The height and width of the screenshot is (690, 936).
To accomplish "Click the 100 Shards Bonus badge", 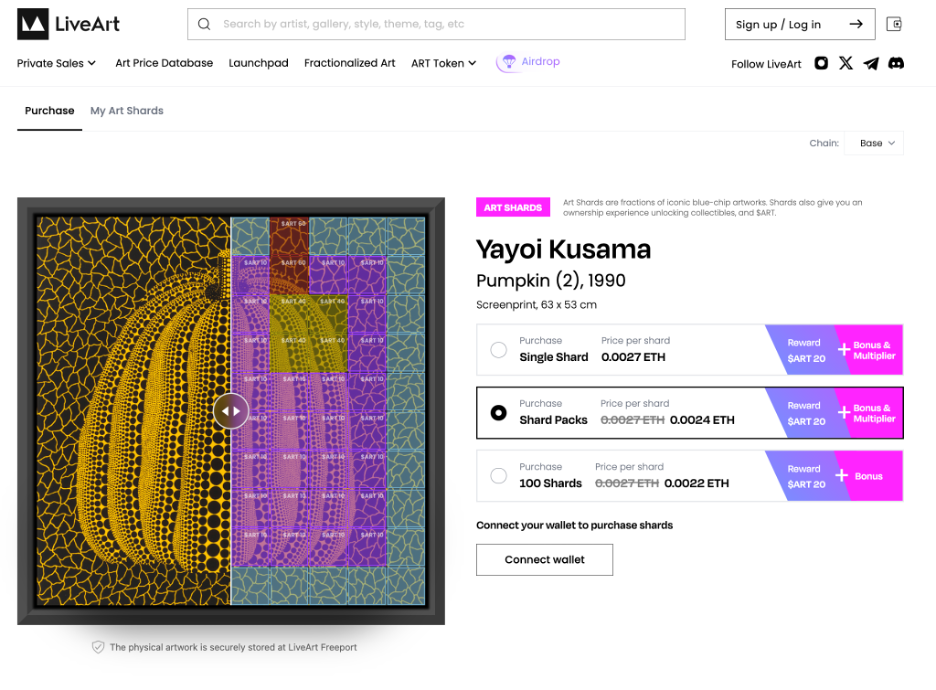I will click(869, 476).
